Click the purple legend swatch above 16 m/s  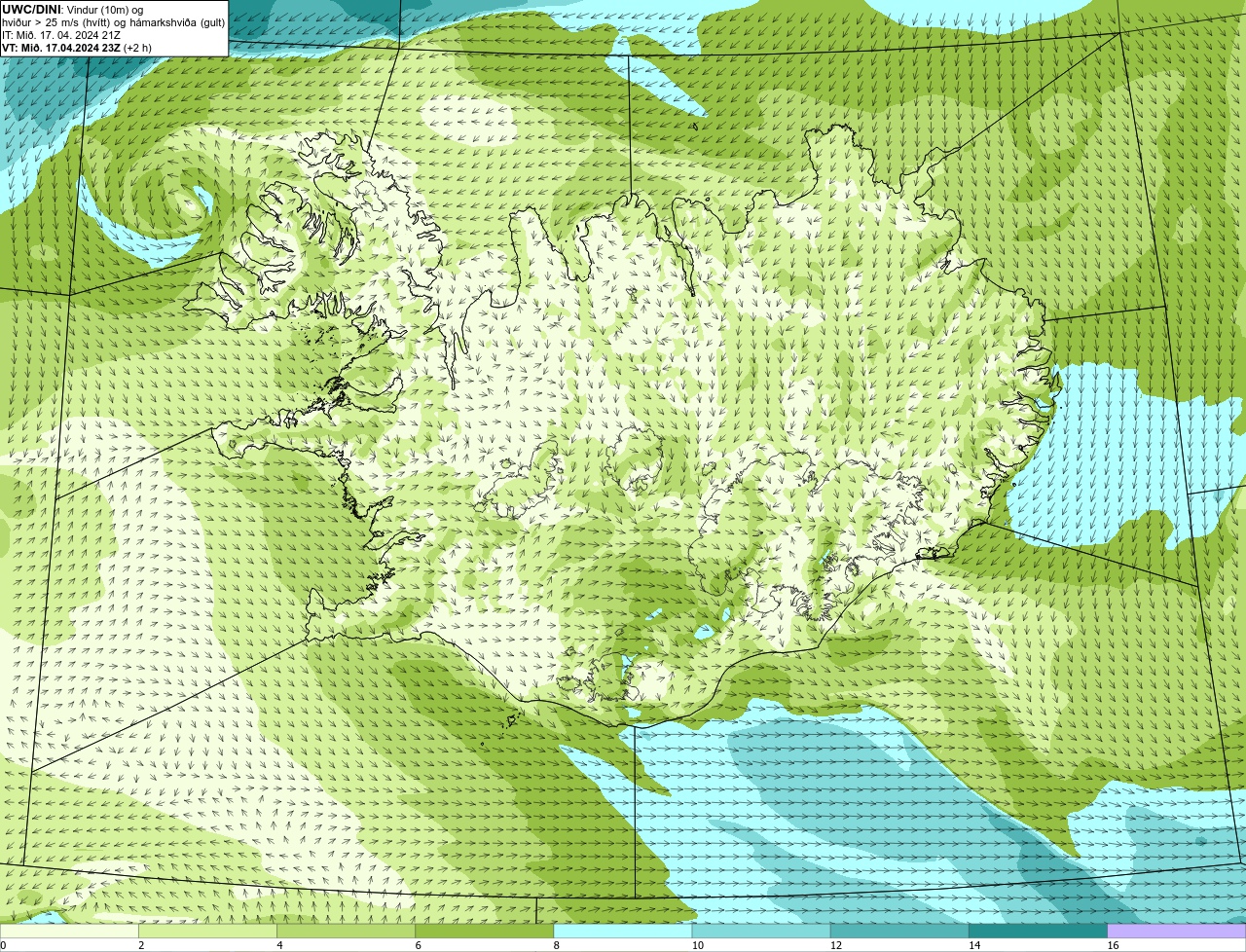(x=1177, y=931)
